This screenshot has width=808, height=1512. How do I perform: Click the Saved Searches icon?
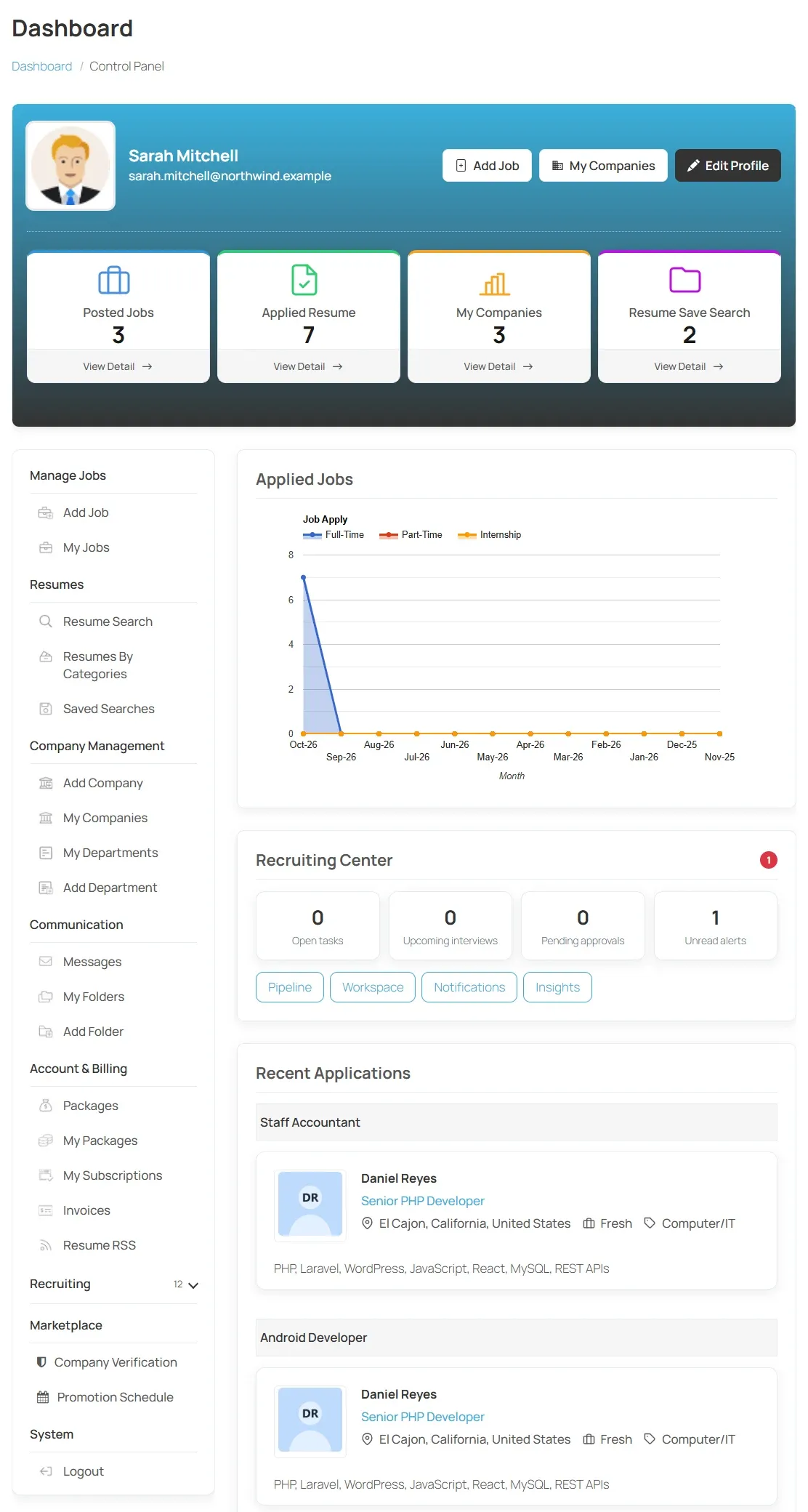[x=46, y=709]
